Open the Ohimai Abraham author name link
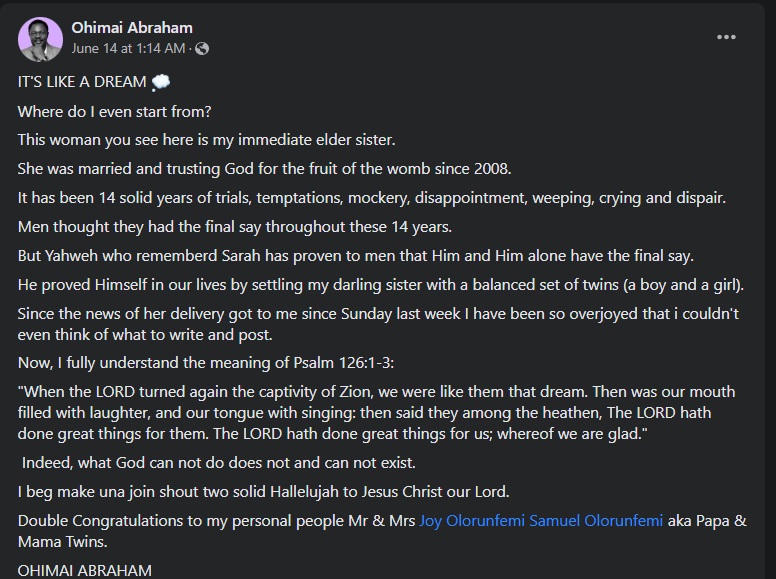776x579 pixels. coord(132,28)
